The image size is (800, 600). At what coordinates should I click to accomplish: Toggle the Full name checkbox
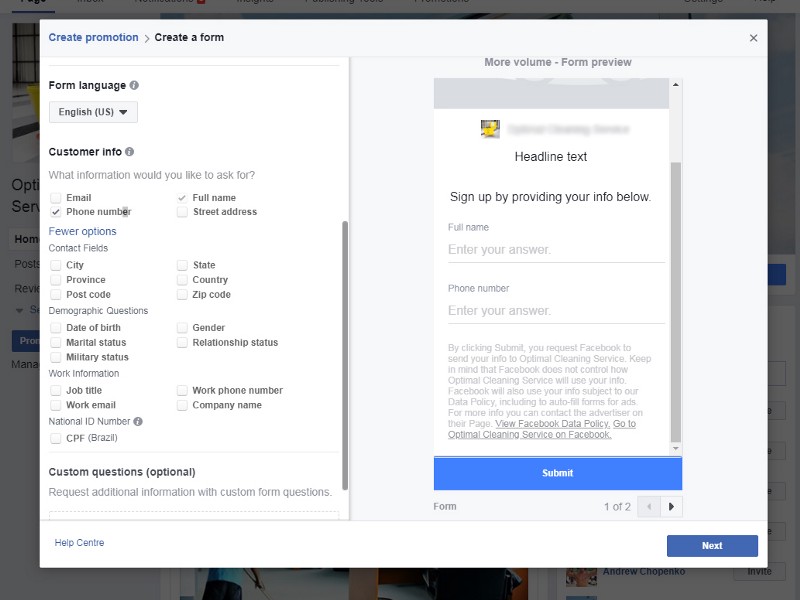[182, 197]
